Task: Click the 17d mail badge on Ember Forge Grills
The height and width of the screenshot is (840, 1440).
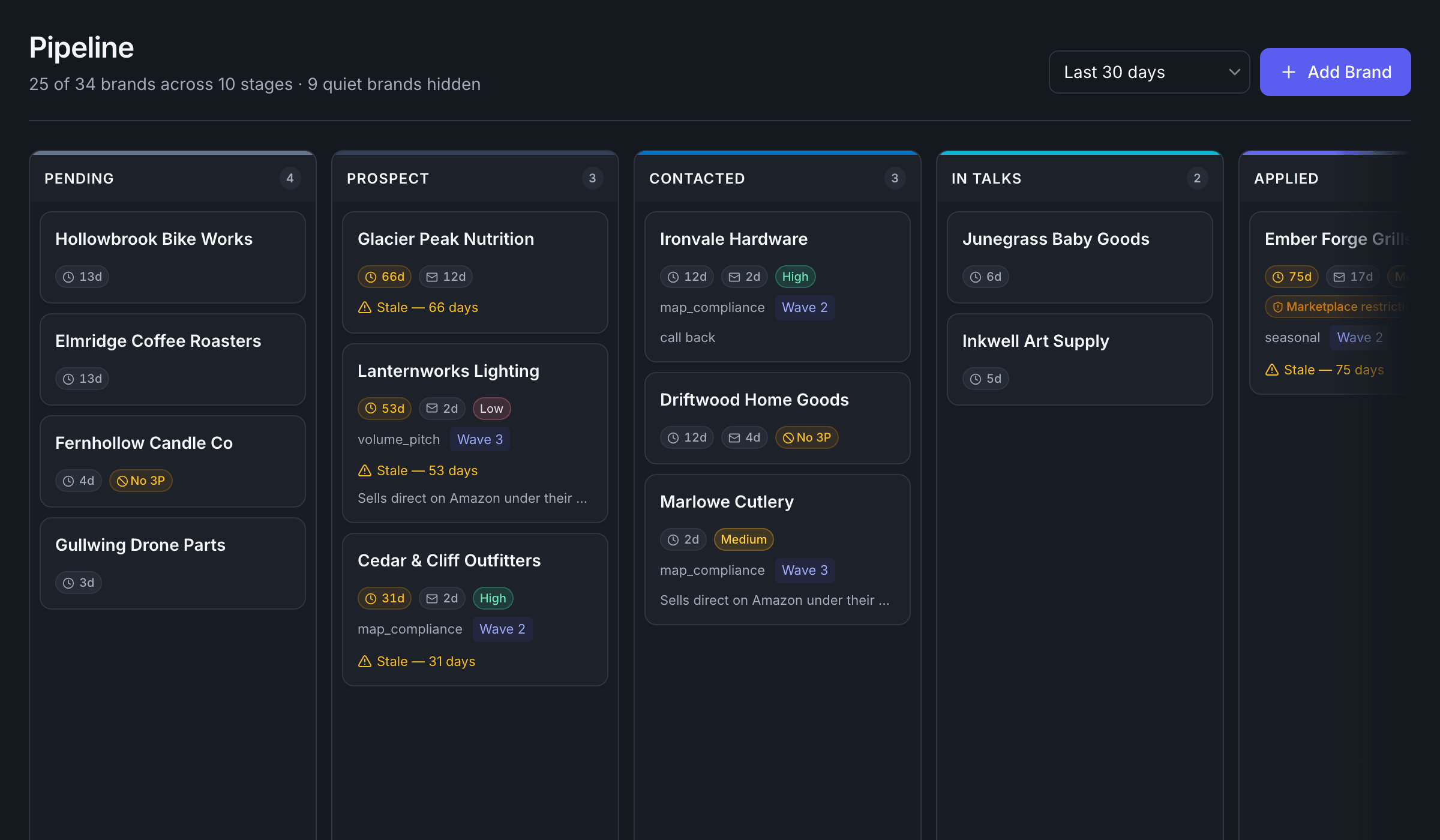Action: click(1353, 277)
